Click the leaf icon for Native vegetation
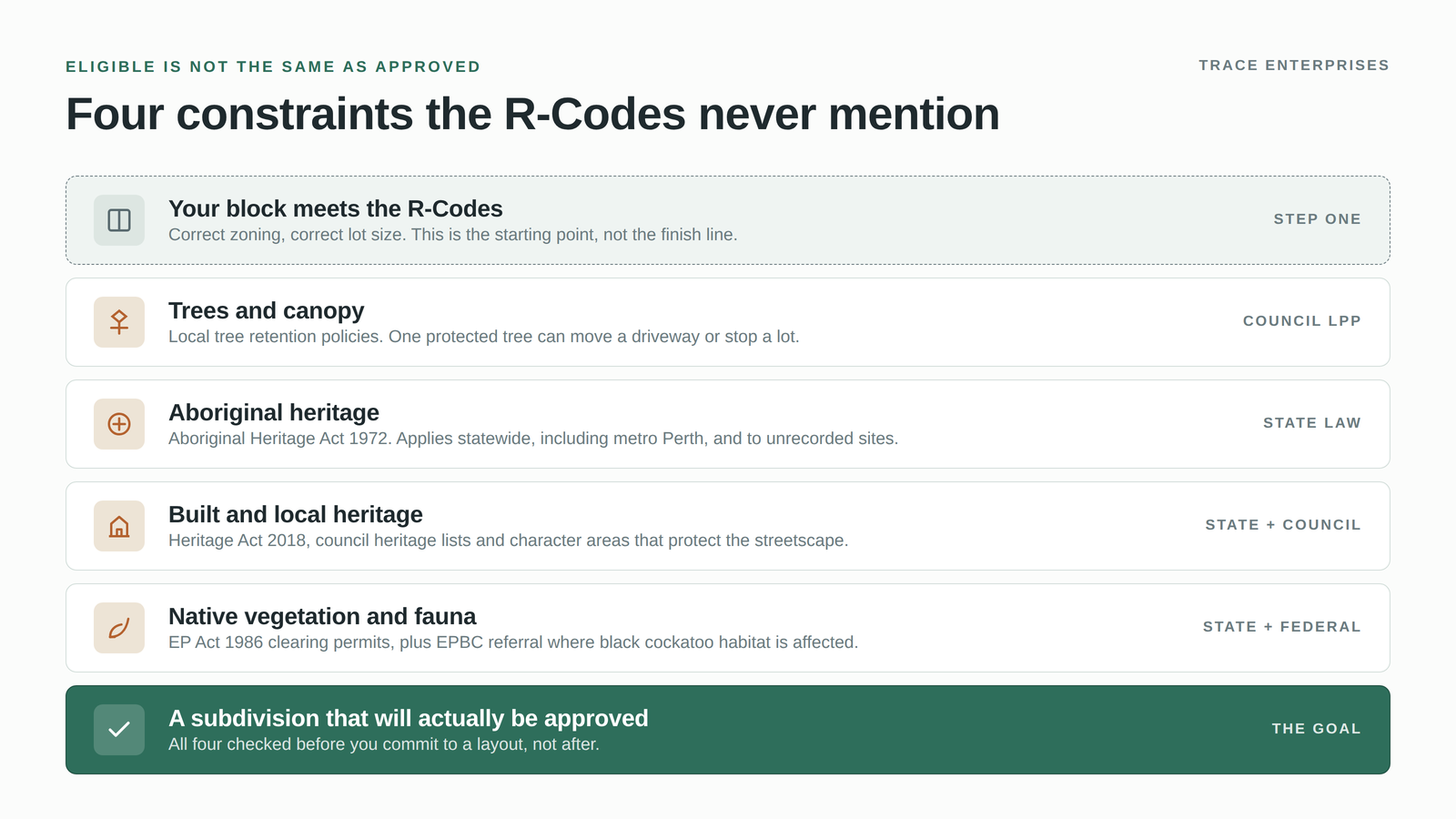The height and width of the screenshot is (819, 1456). point(119,628)
